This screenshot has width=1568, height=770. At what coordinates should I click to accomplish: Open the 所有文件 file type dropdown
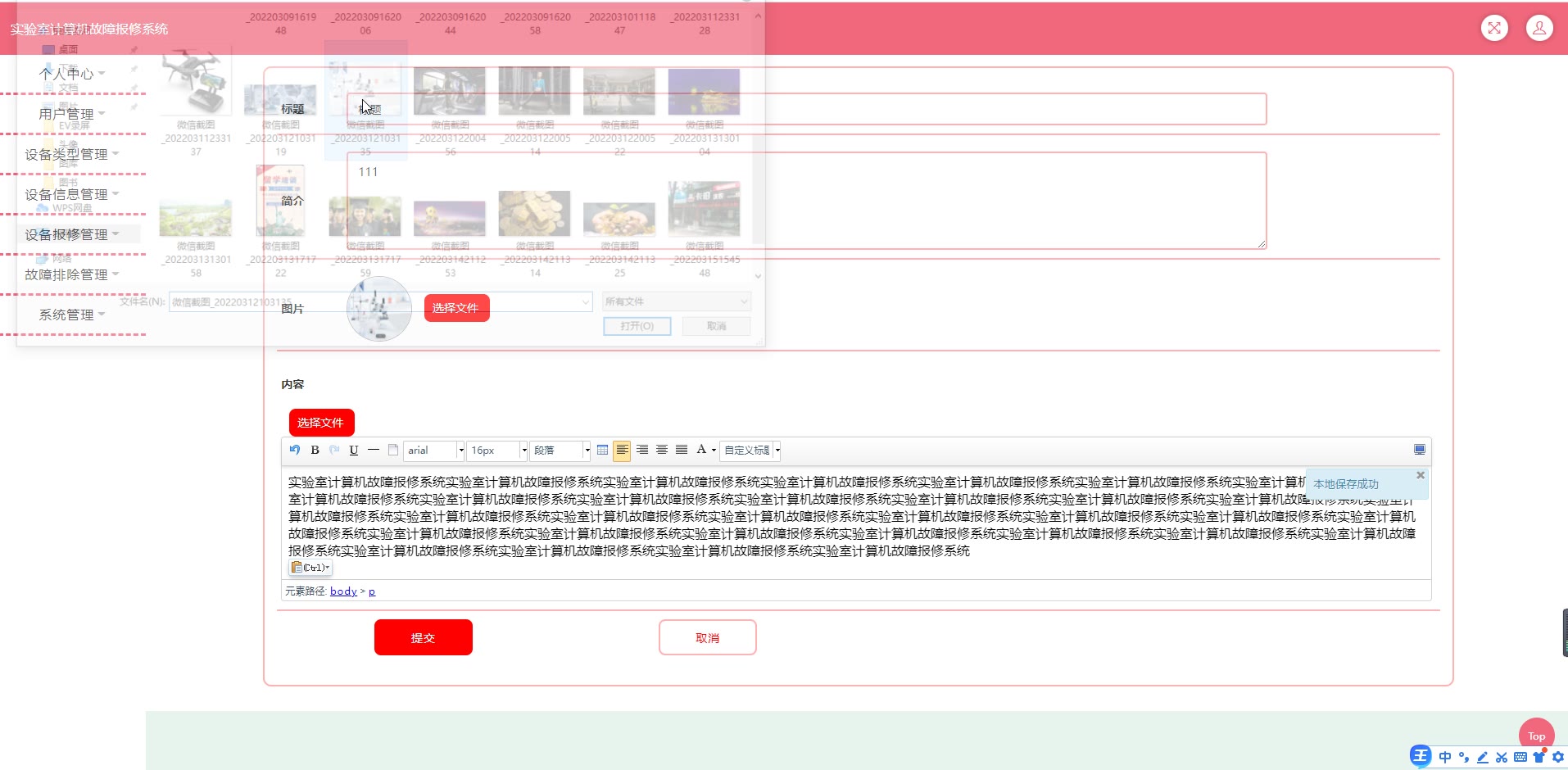coord(677,301)
